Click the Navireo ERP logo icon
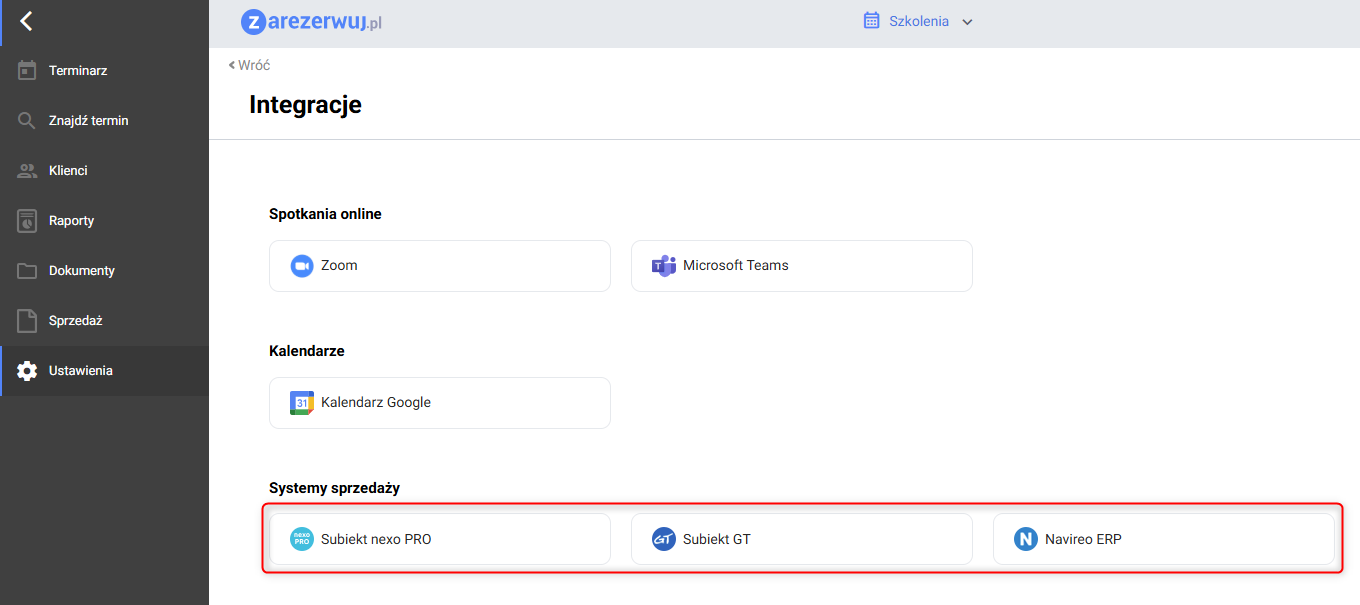Viewport: 1360px width, 605px height. (x=1026, y=539)
